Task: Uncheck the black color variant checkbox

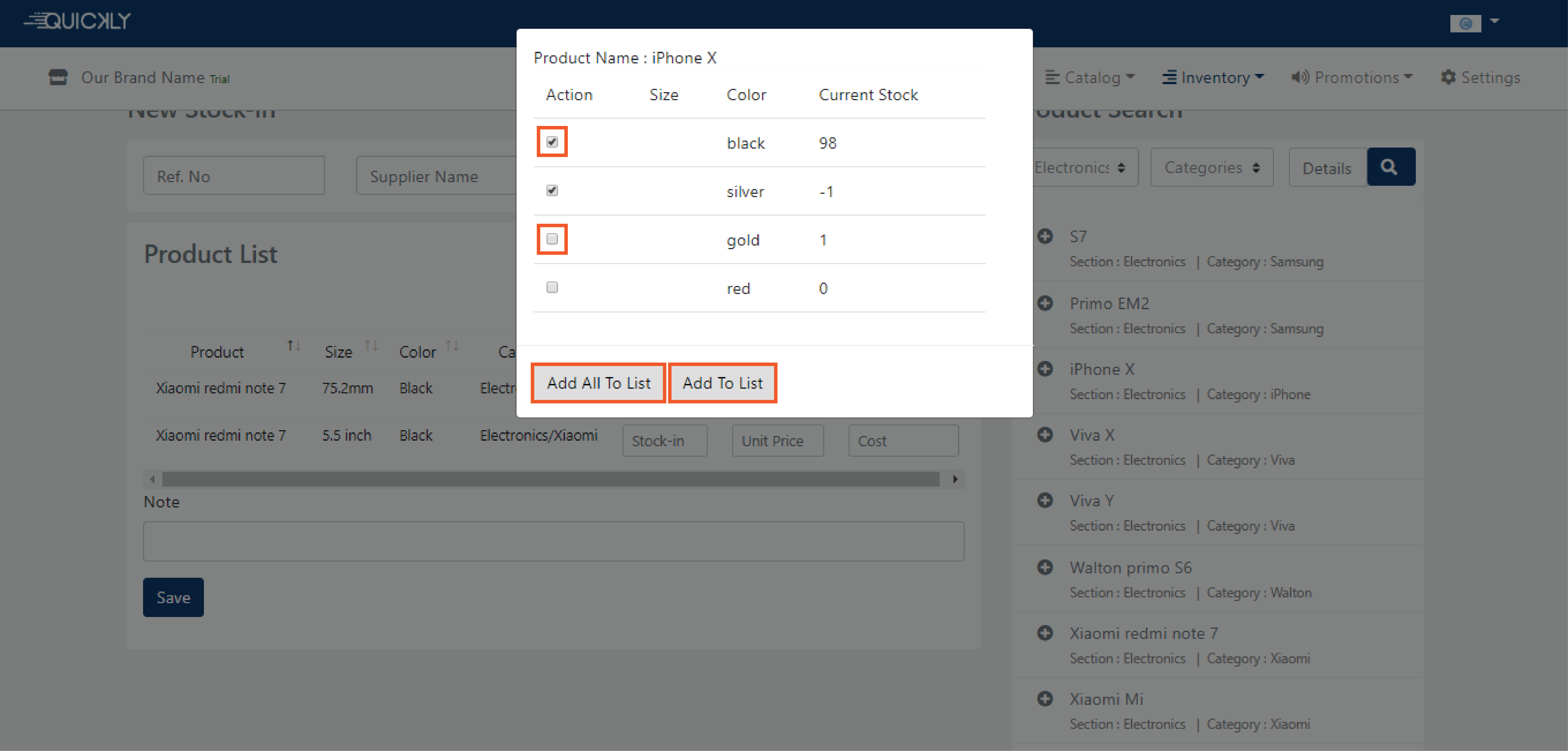Action: (x=551, y=142)
